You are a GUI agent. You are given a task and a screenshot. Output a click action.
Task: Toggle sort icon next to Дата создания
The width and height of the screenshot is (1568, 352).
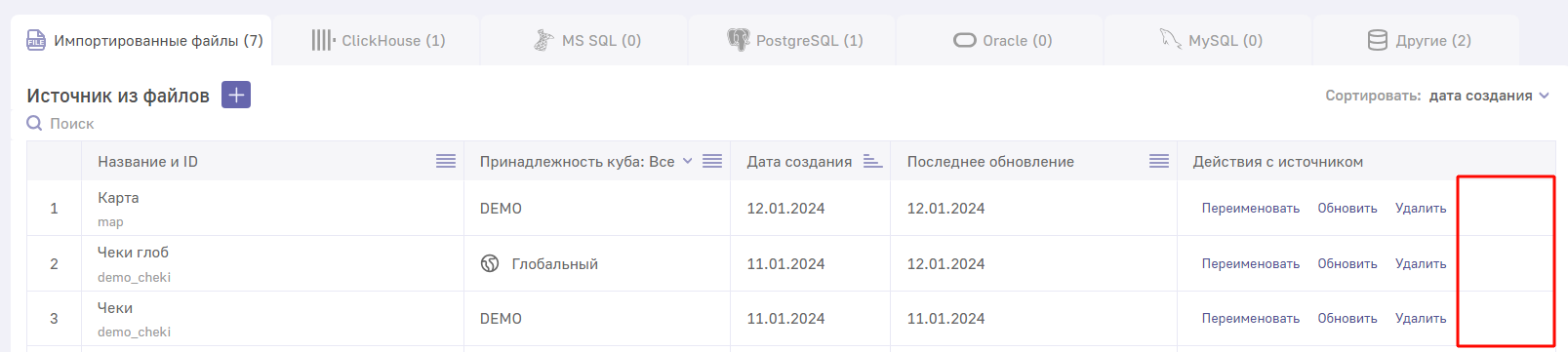[872, 161]
